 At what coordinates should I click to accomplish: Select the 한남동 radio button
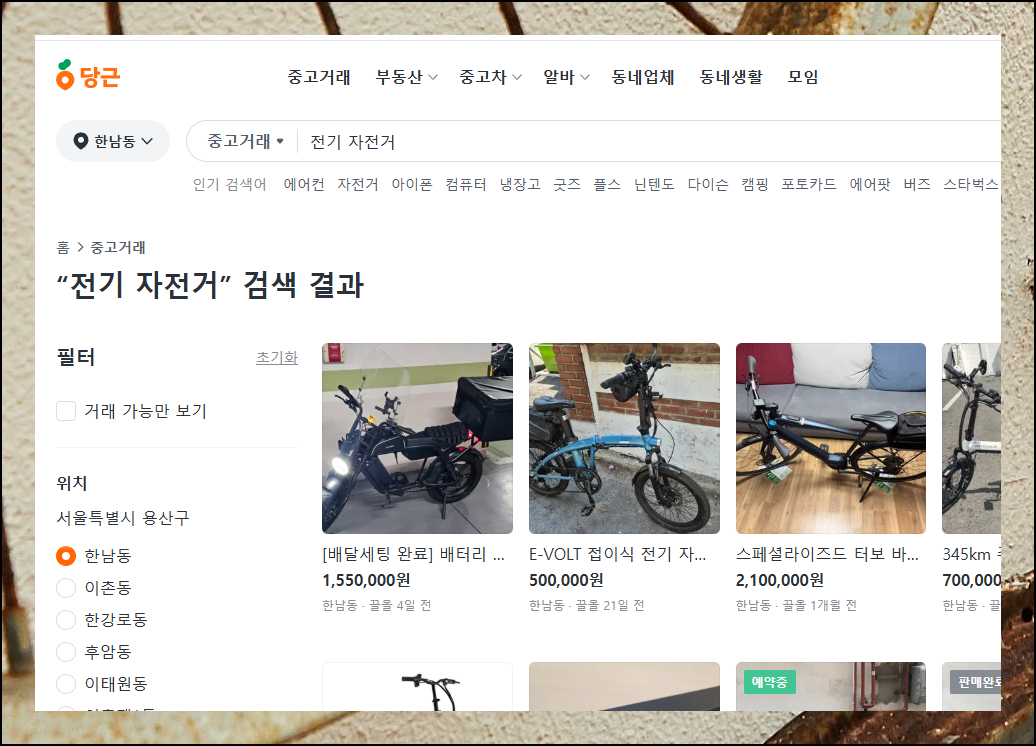tap(66, 556)
